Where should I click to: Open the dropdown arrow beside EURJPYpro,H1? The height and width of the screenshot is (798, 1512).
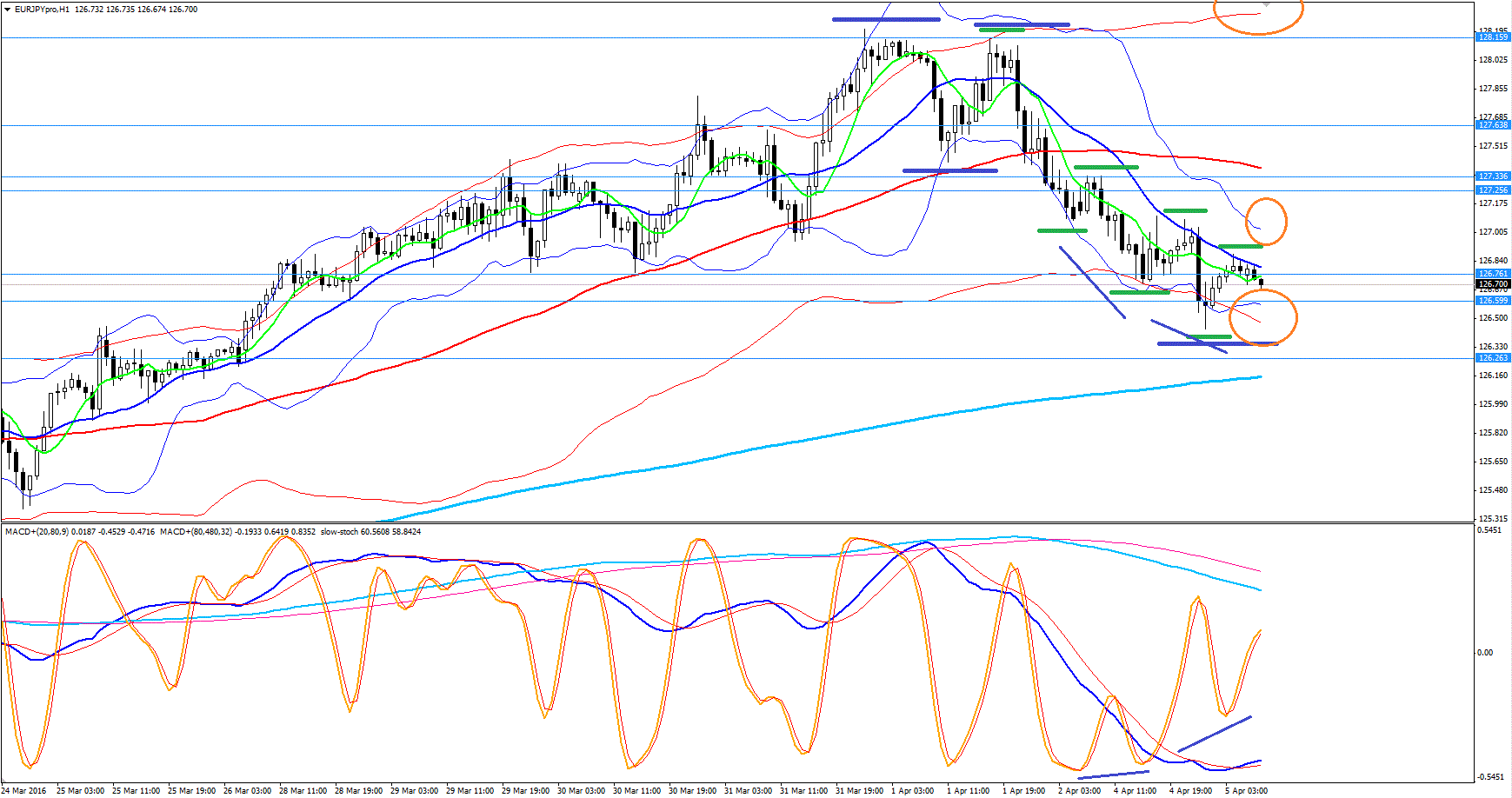[8, 10]
